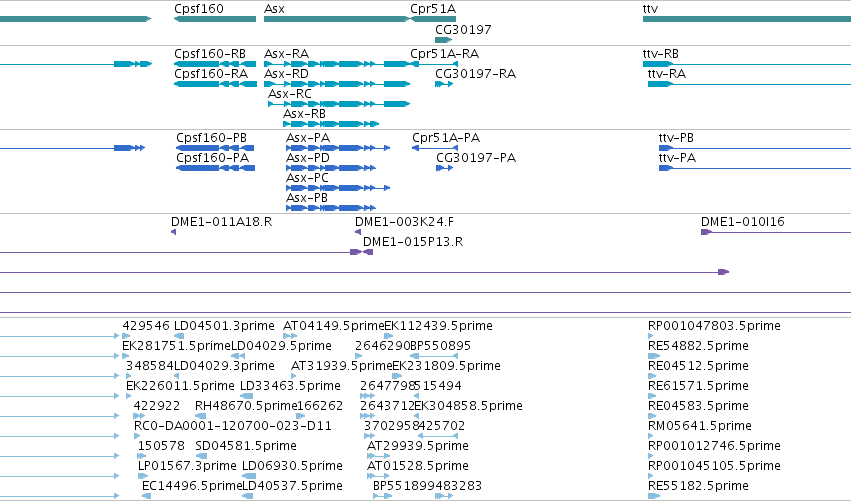Select the RP001012746.5prime EST label

point(714,447)
